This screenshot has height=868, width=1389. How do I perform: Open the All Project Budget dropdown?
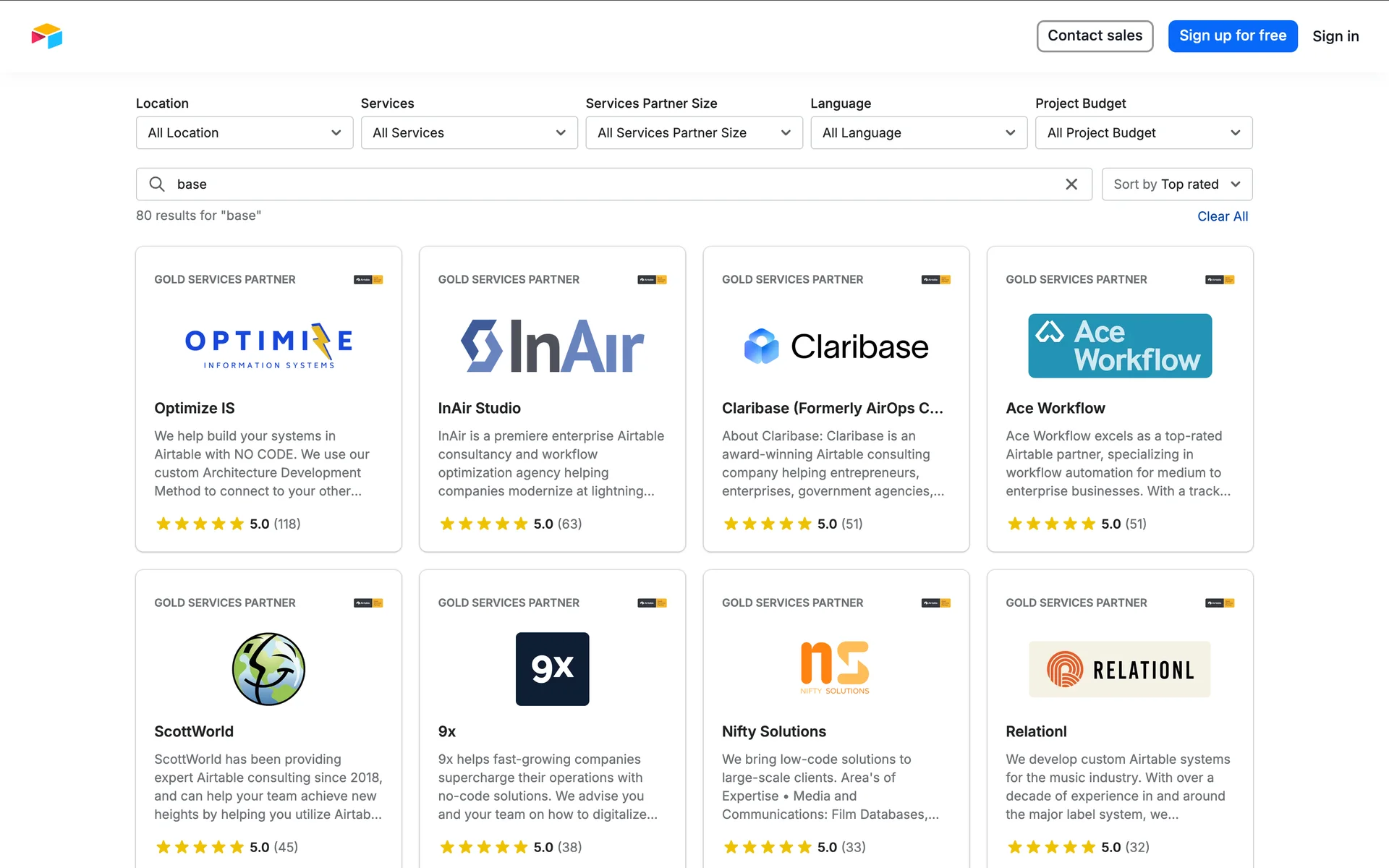point(1143,133)
